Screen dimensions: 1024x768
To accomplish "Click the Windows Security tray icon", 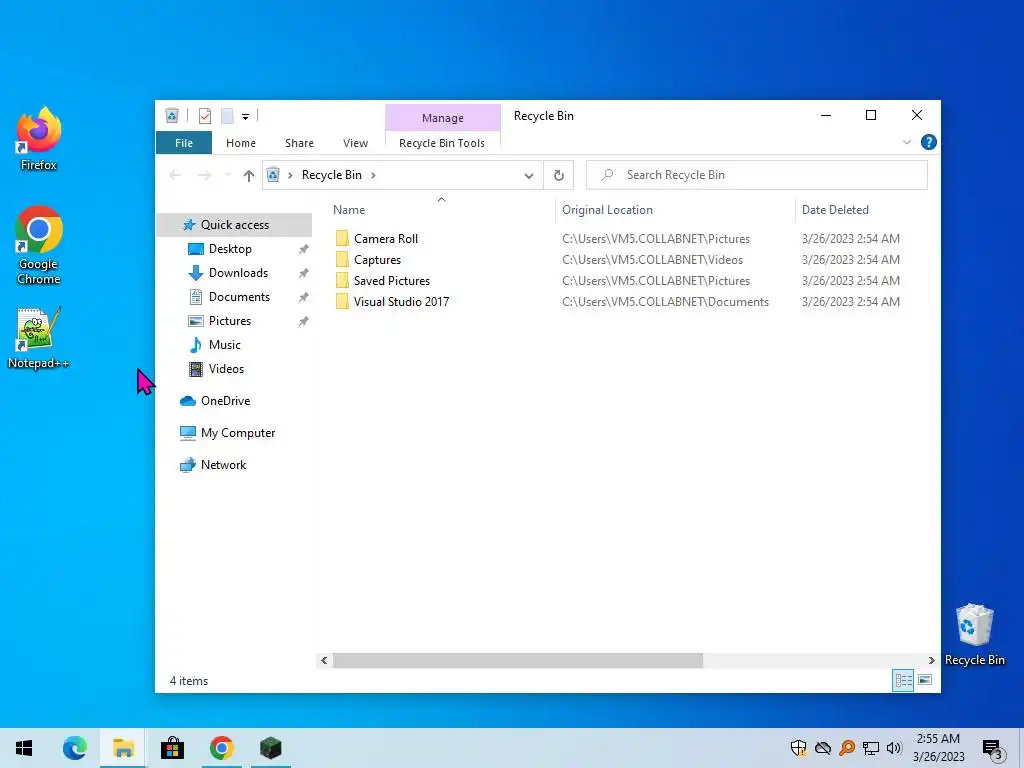I will 798,748.
